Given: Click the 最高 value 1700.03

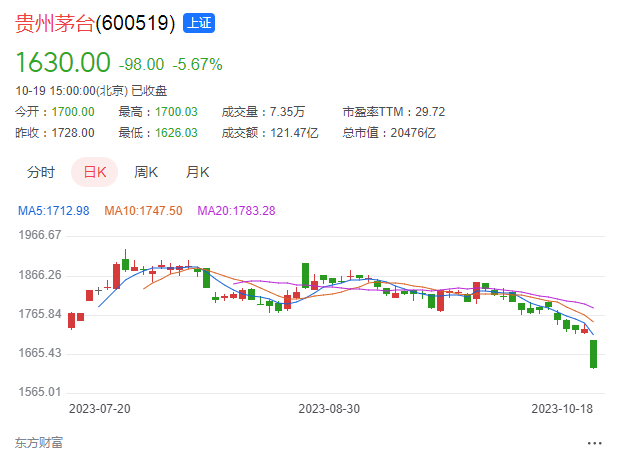Looking at the screenshot, I should (176, 112).
